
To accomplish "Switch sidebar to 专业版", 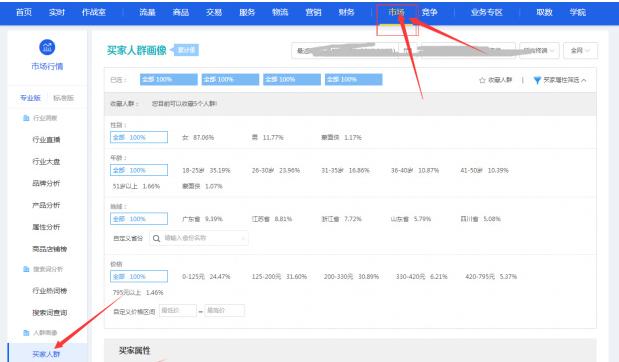I will (x=30, y=98).
